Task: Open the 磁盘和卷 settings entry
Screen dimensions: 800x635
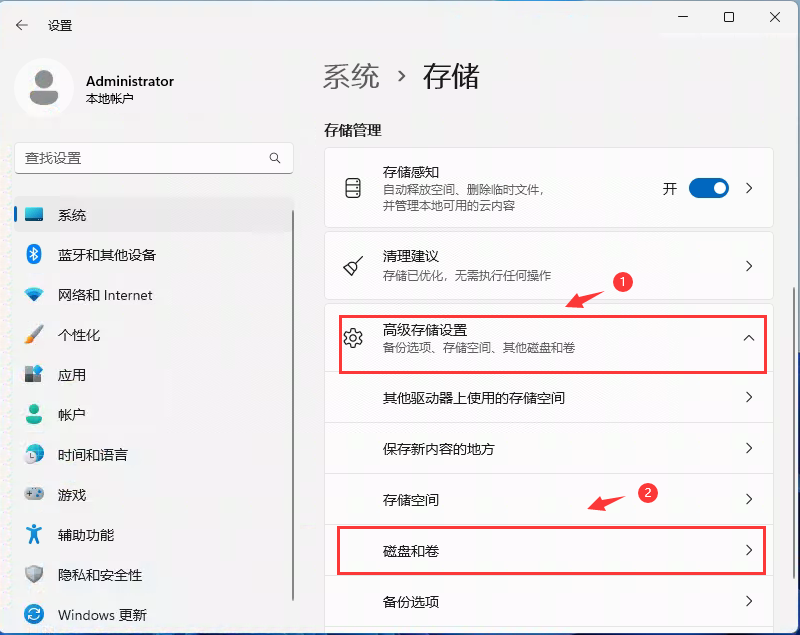Action: pos(551,551)
